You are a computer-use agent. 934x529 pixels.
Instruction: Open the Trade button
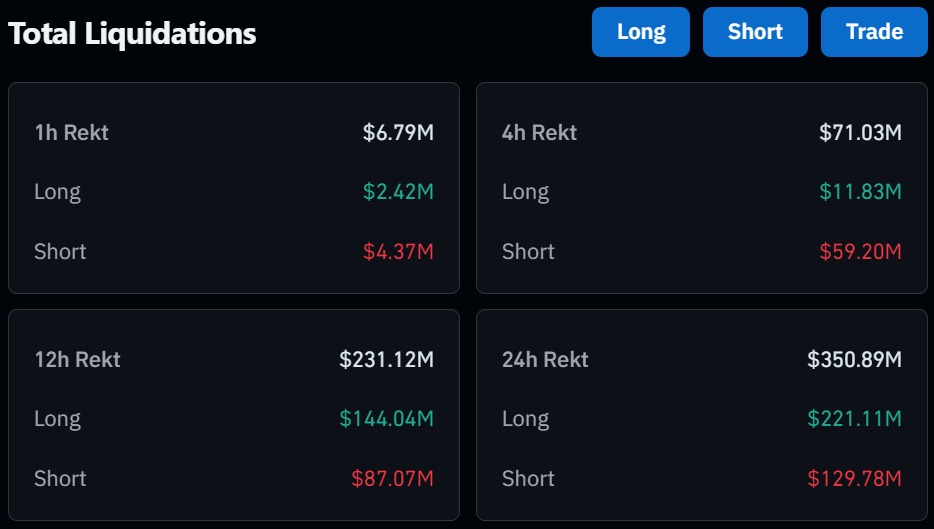(x=874, y=32)
